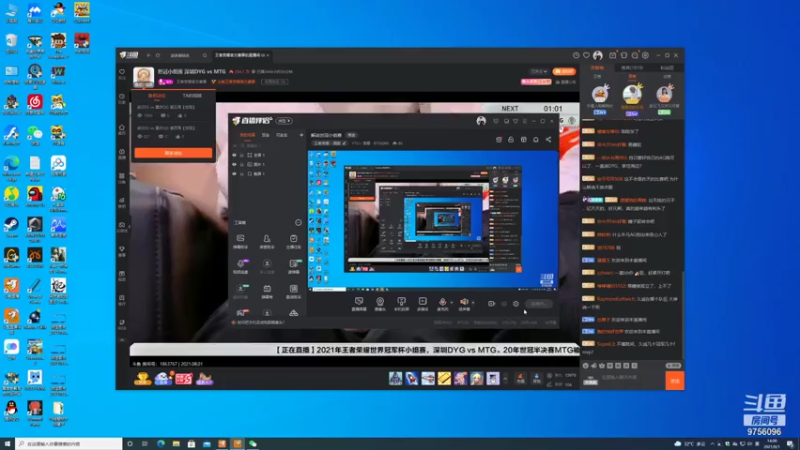Open the Steam desktop shortcut
800x450 pixels.
click(11, 227)
